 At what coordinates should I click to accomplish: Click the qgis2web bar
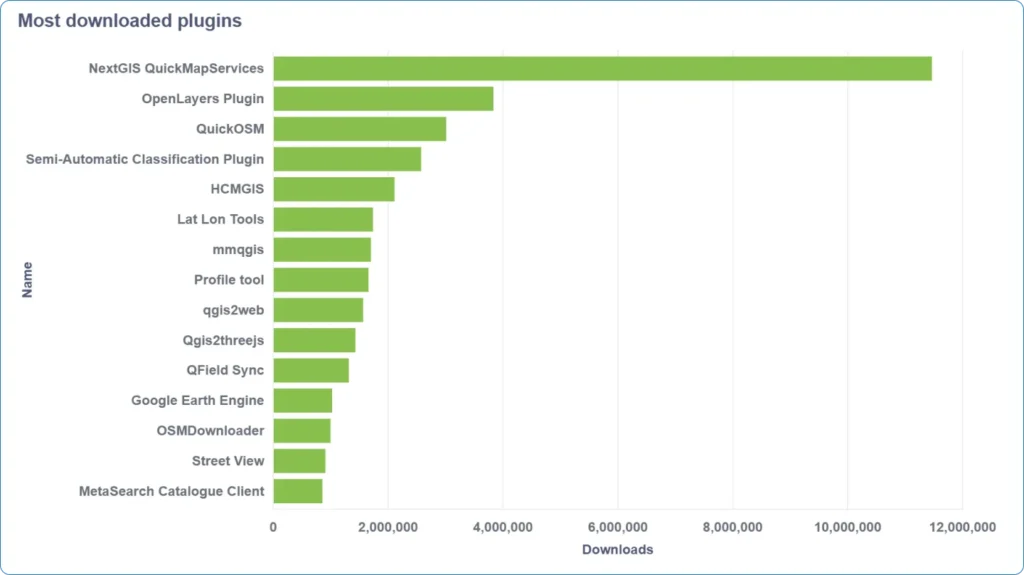[318, 310]
